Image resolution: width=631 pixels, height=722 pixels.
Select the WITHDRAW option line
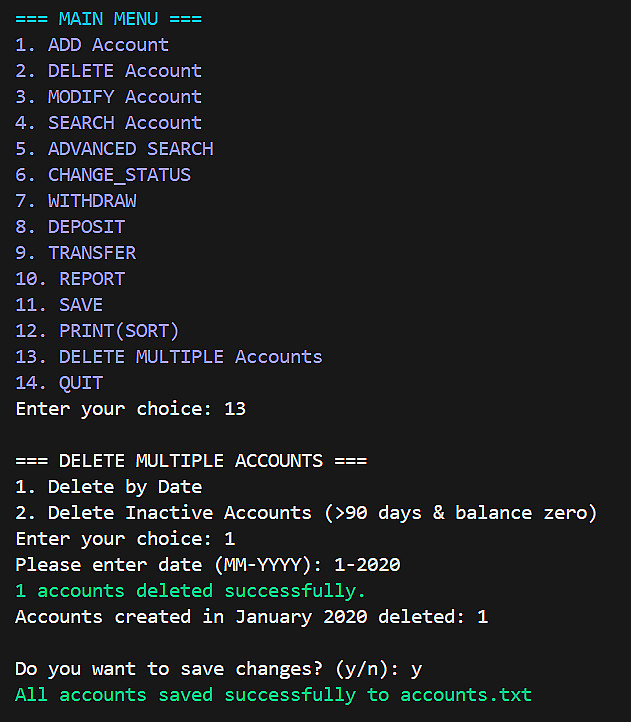tap(76, 201)
